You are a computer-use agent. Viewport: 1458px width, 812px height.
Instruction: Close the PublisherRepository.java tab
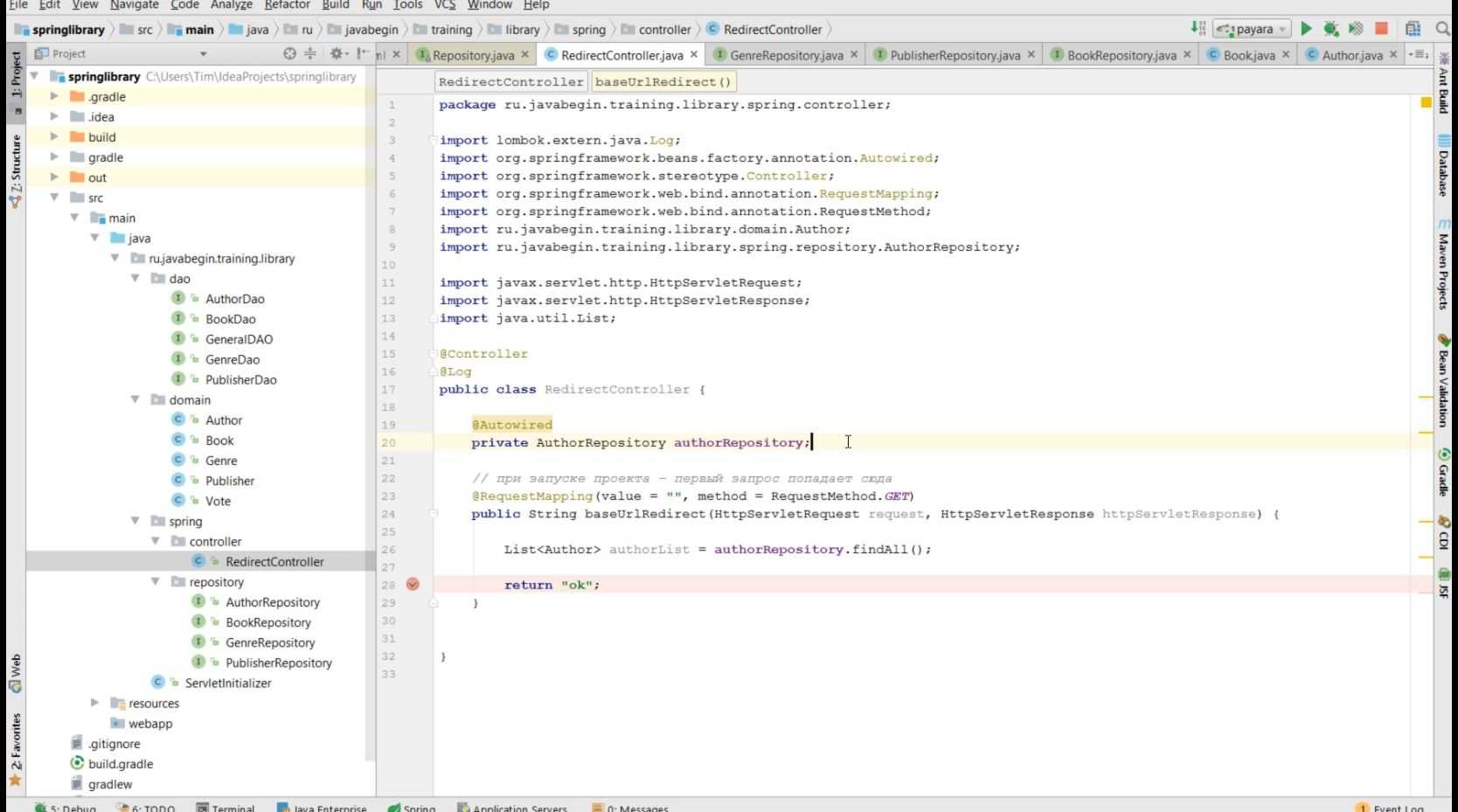pyautogui.click(x=1031, y=54)
